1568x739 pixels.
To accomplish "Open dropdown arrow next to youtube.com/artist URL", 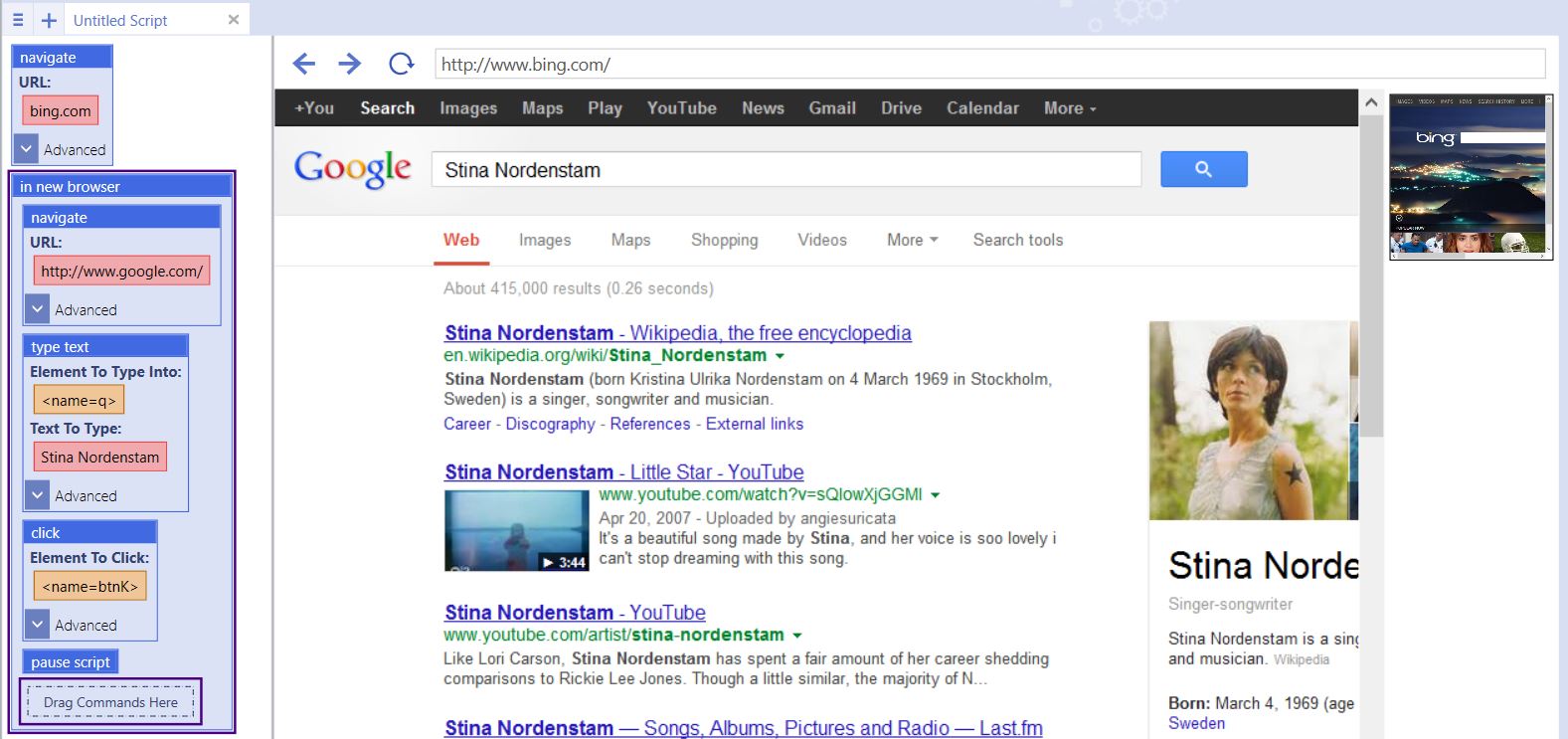I will click(x=797, y=636).
